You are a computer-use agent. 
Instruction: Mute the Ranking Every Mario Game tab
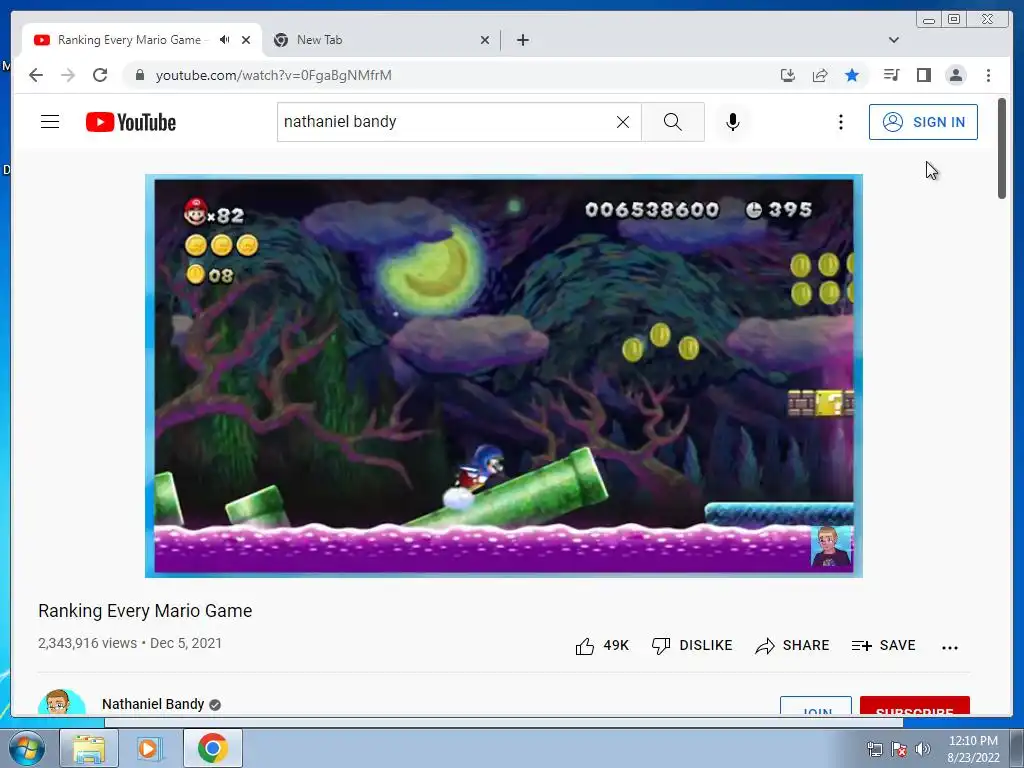(x=225, y=40)
